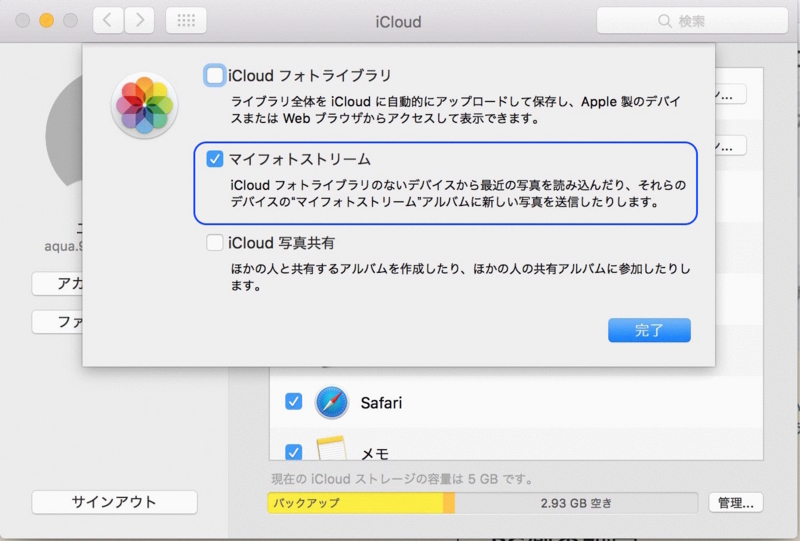Screen dimensions: 800x541
Task: Click the Safari label in the list
Action: (381, 403)
